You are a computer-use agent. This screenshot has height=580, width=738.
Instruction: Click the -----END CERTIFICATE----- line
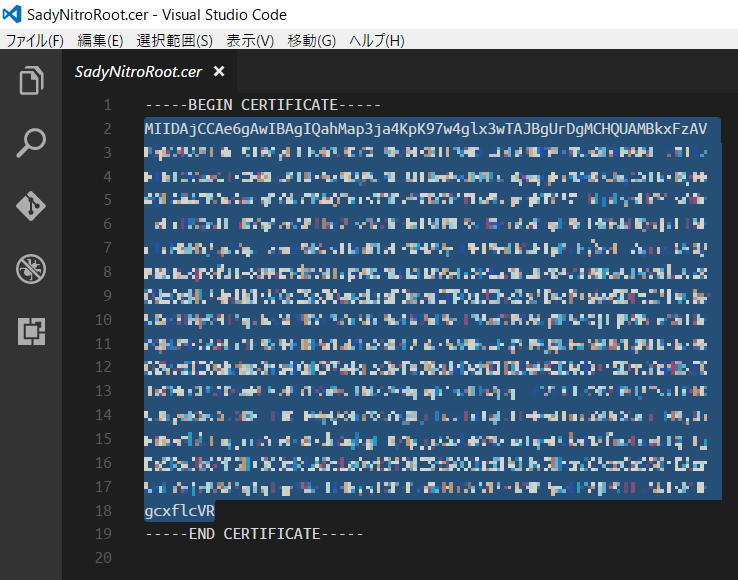point(254,534)
